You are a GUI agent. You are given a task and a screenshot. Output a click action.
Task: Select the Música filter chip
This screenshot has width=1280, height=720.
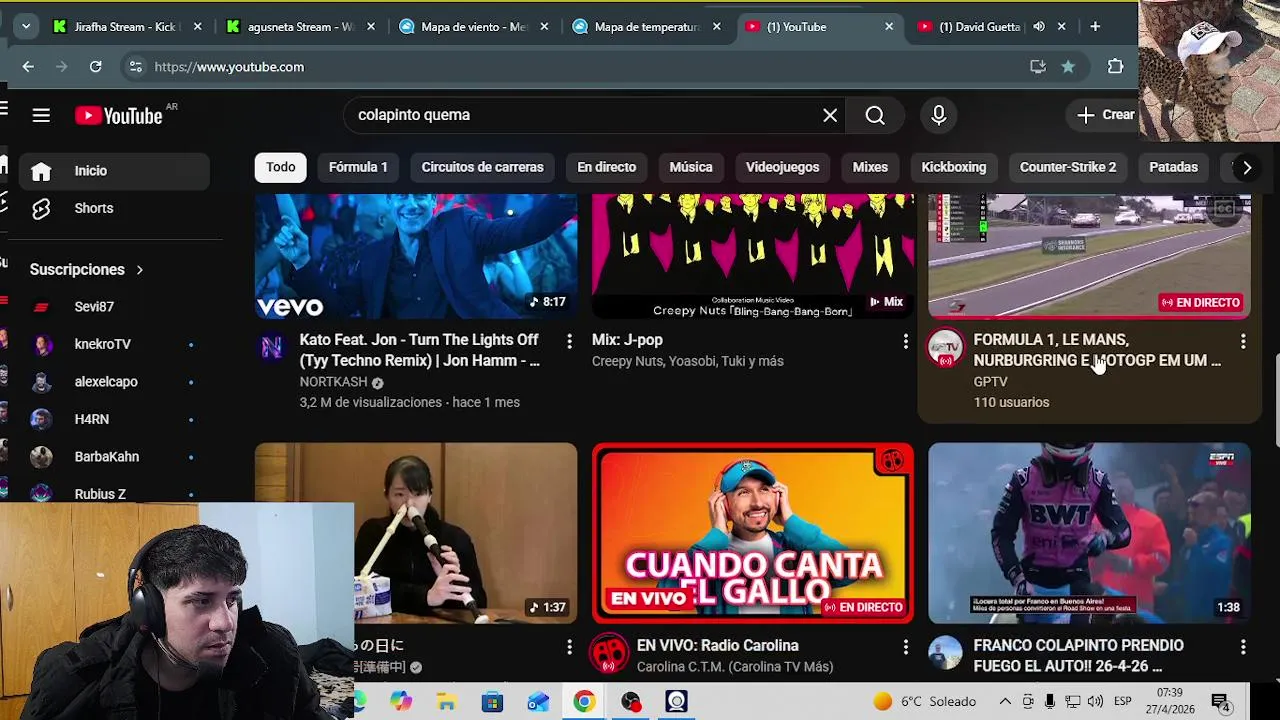click(x=691, y=167)
